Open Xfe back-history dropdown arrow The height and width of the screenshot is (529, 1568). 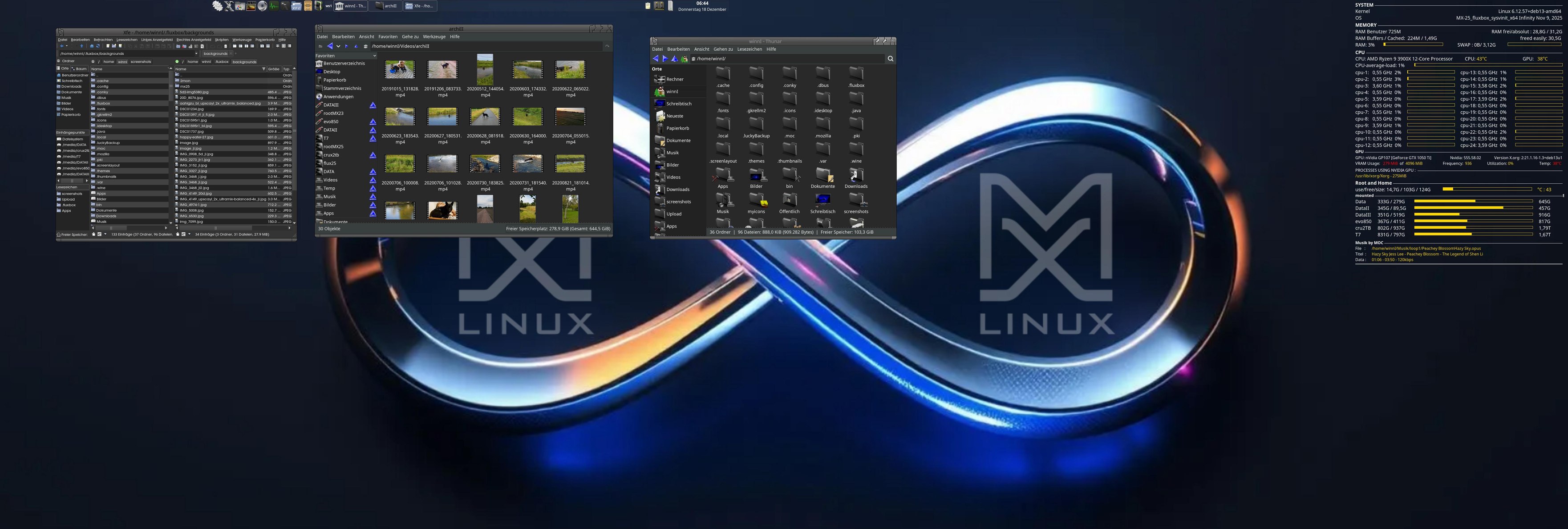pyautogui.click(x=66, y=46)
